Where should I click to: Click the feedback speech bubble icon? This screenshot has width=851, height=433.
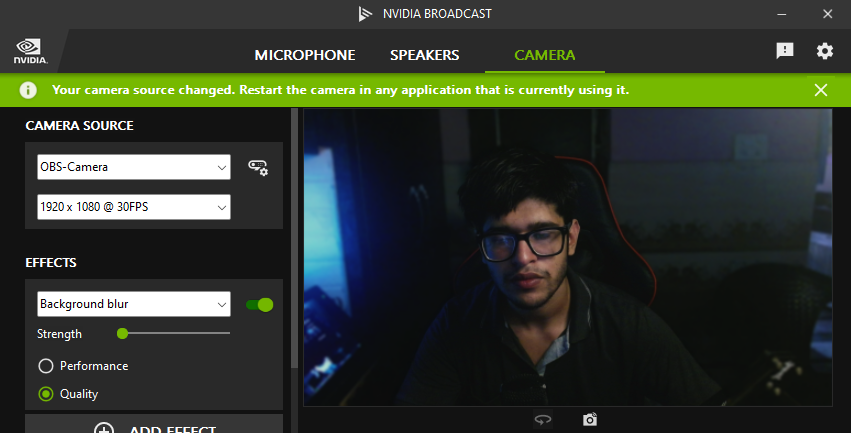coord(785,51)
